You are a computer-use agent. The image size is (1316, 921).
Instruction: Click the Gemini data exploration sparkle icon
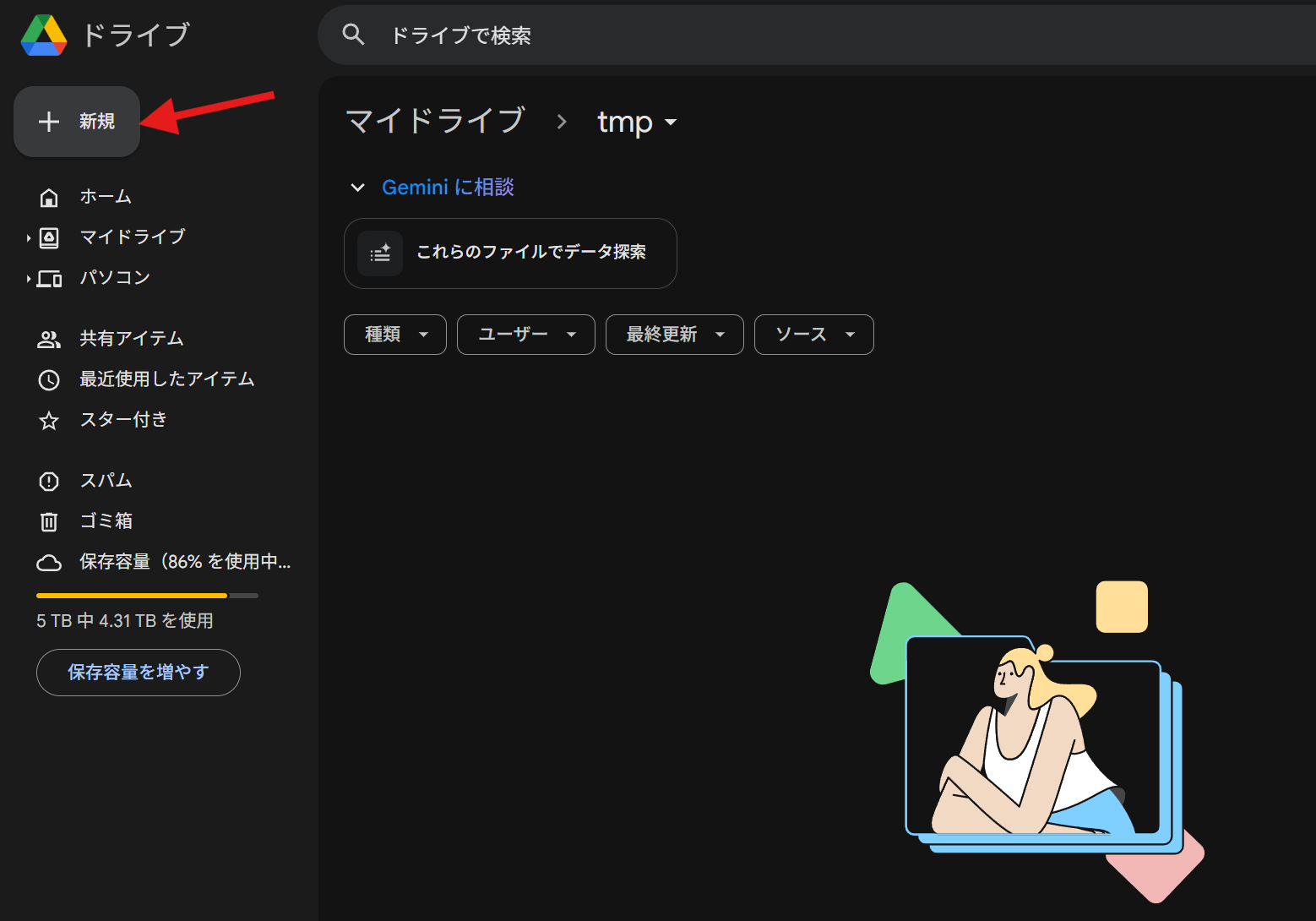coord(380,253)
